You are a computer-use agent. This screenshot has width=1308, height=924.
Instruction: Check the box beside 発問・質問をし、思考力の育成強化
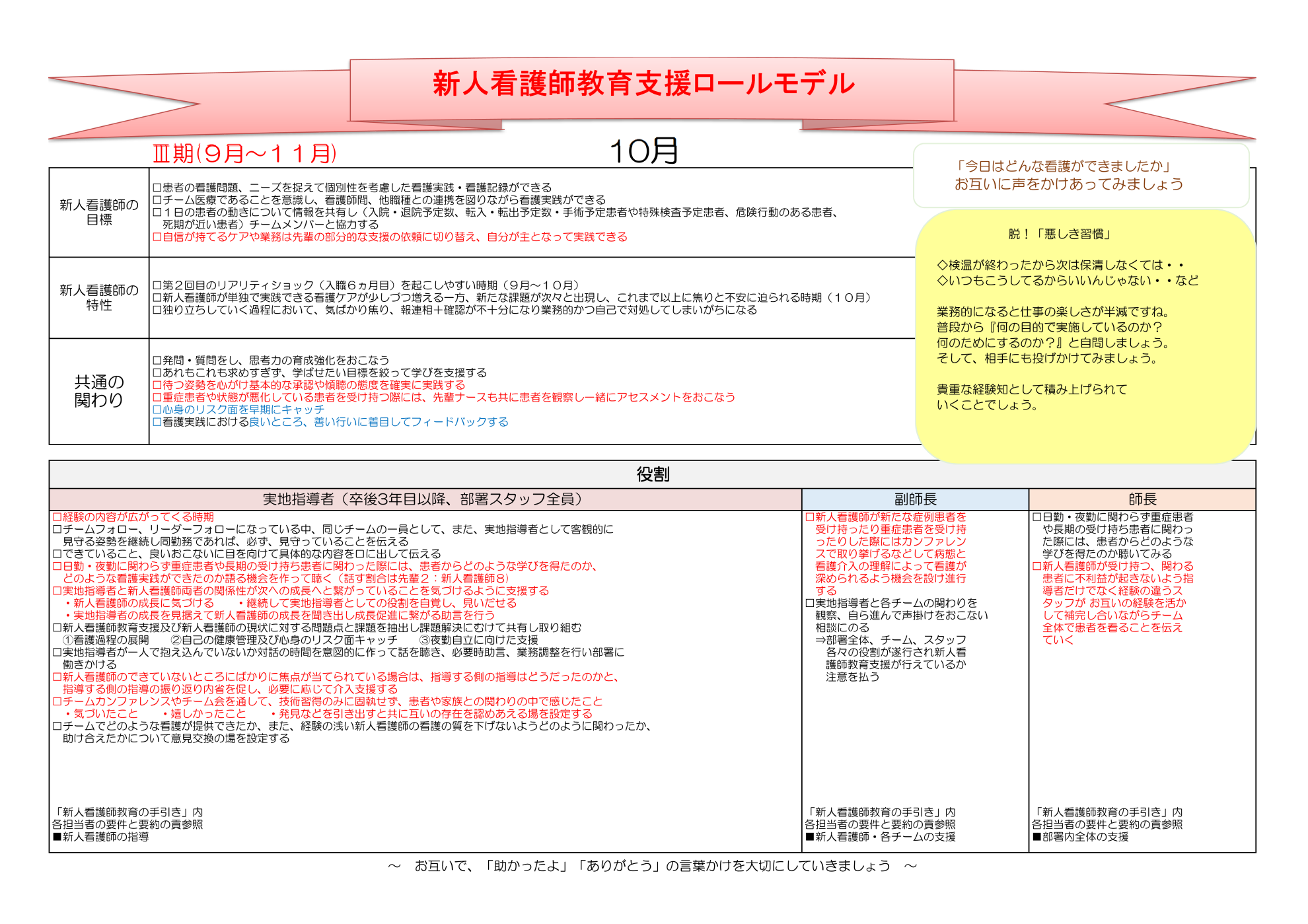pyautogui.click(x=157, y=361)
